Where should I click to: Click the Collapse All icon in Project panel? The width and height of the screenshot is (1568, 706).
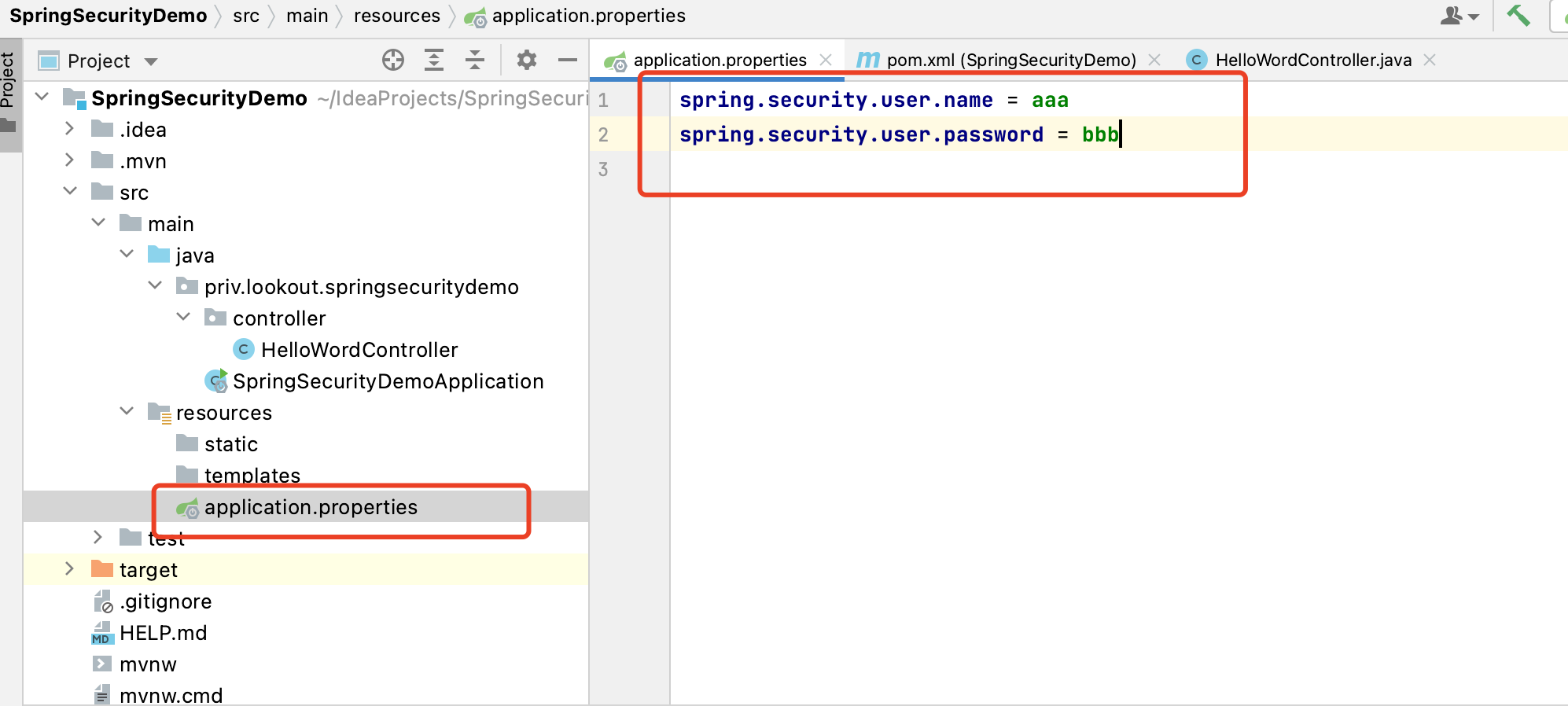475,60
